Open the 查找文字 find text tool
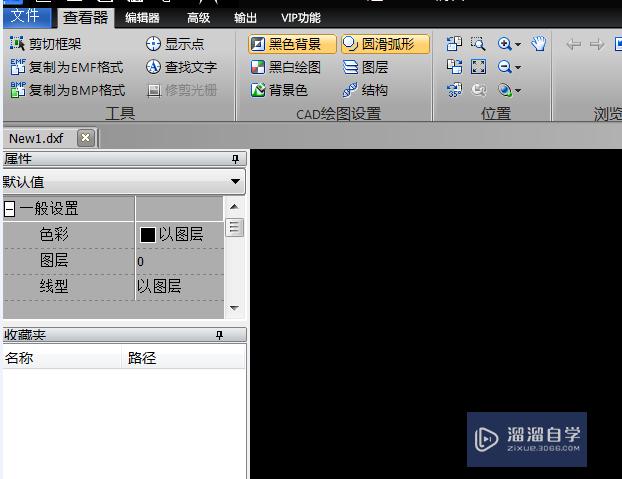Screen dimensions: 622x479 coord(181,67)
